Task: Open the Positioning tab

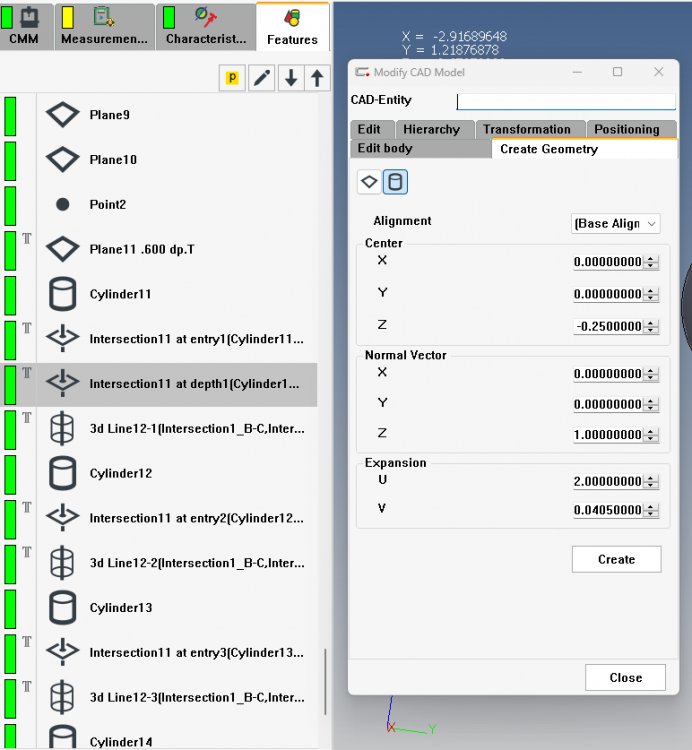Action: 631,129
